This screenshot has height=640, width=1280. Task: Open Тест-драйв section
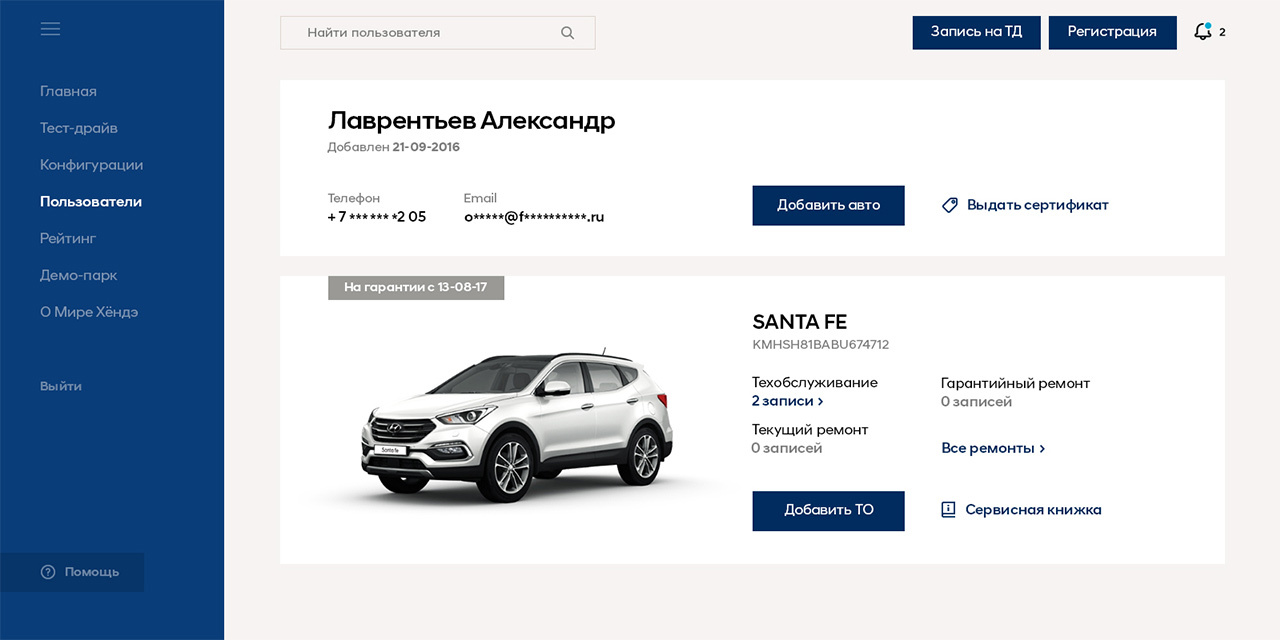79,128
